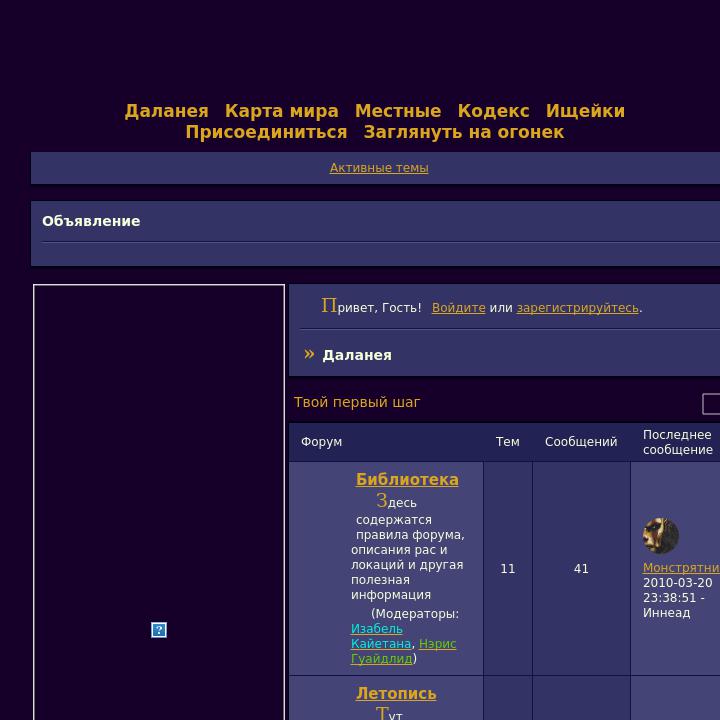The width and height of the screenshot is (720, 720).
Task: Select Ищейки in the top navigation
Action: point(585,111)
